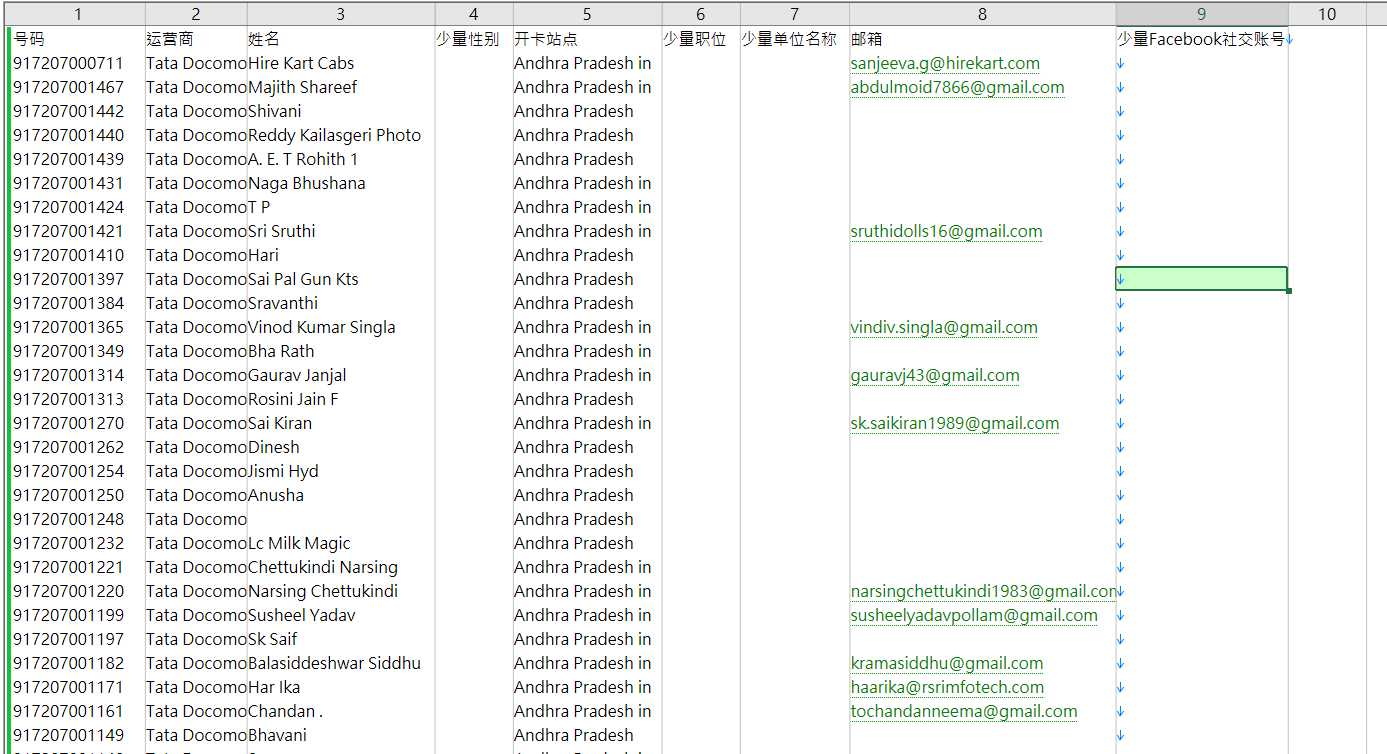Click the number 917207001365
The image size is (1387, 754).
(69, 327)
